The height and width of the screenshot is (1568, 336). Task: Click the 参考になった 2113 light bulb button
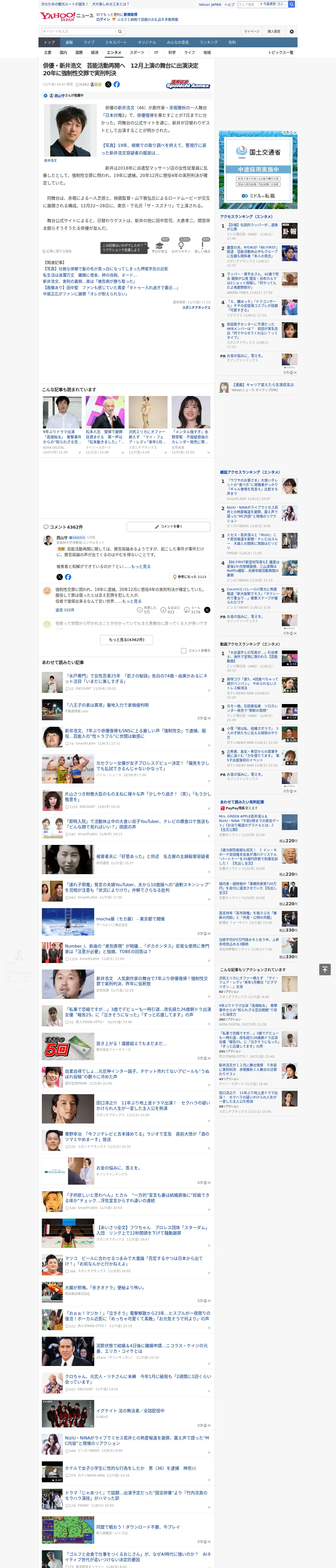(190, 577)
